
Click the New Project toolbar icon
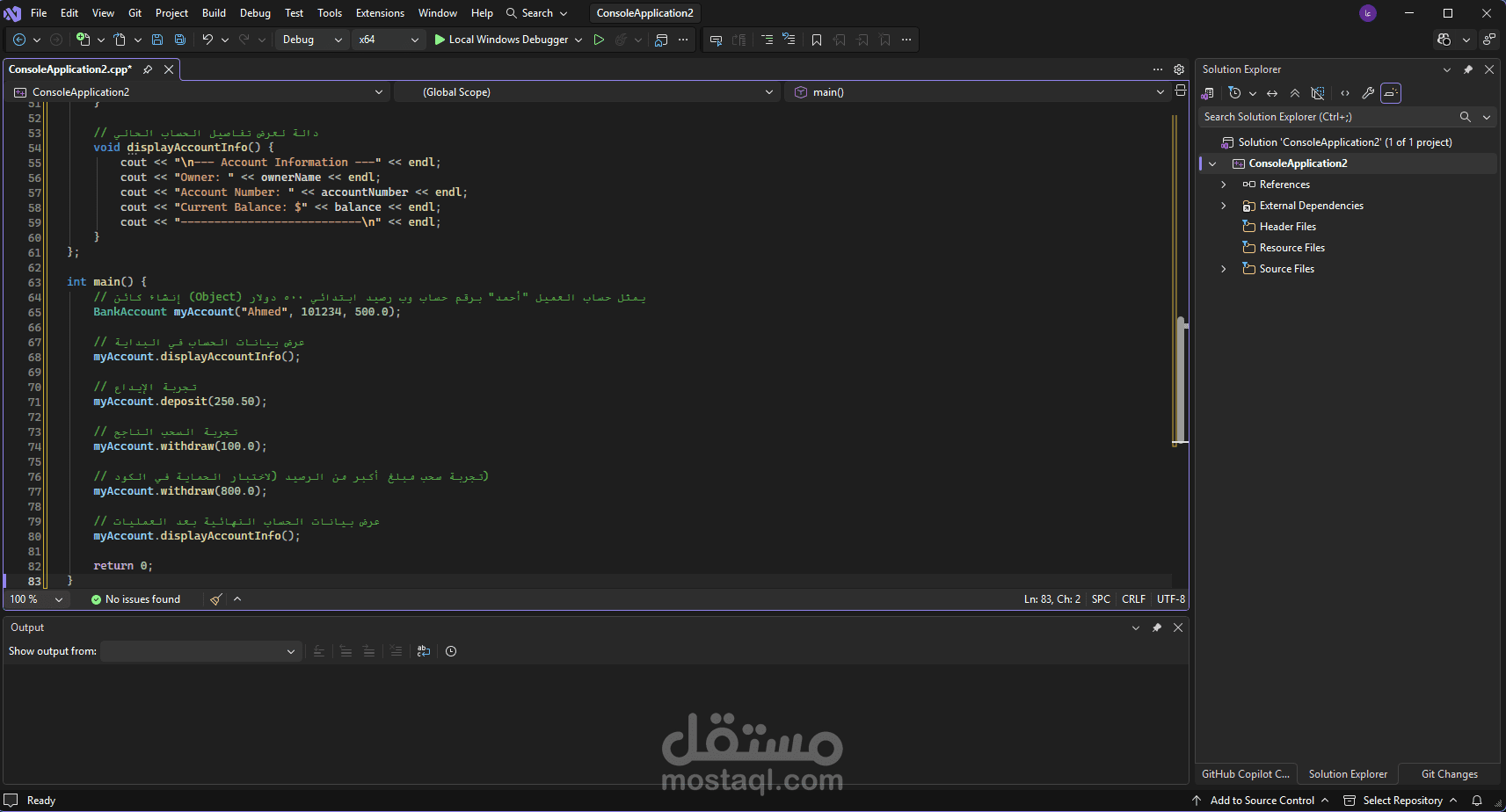(83, 40)
